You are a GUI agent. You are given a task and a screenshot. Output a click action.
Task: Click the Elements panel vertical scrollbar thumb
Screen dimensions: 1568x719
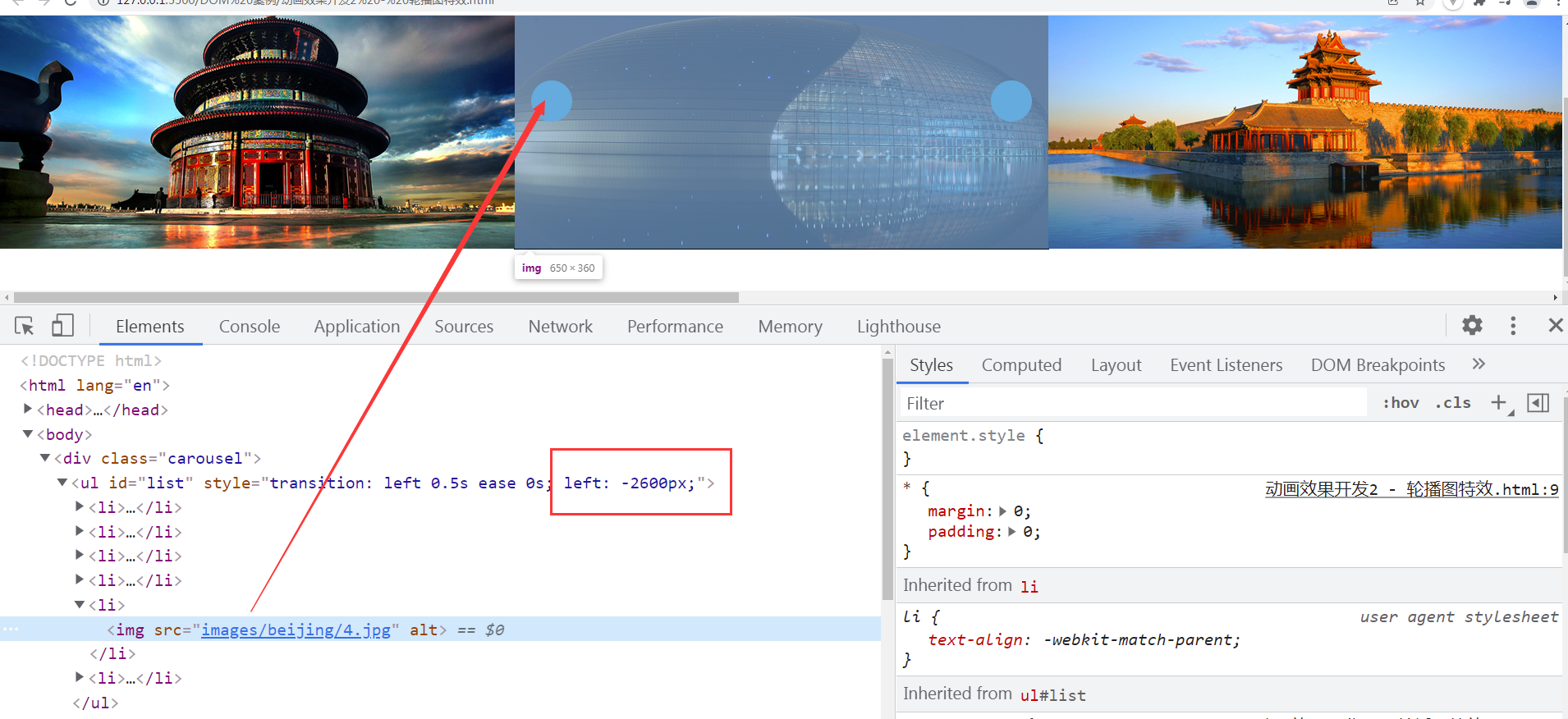pyautogui.click(x=887, y=479)
